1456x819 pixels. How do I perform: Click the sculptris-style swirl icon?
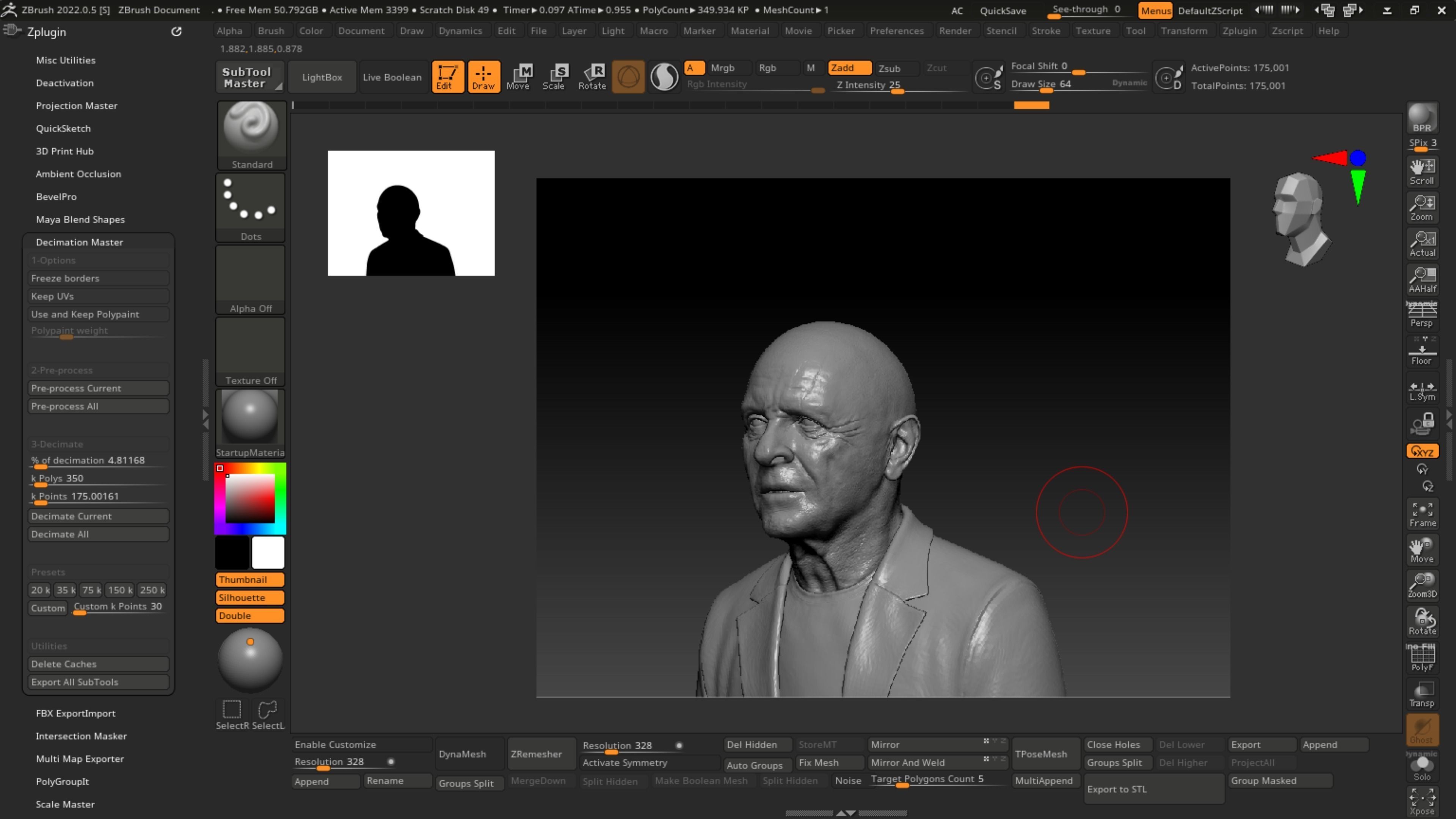pos(664,77)
